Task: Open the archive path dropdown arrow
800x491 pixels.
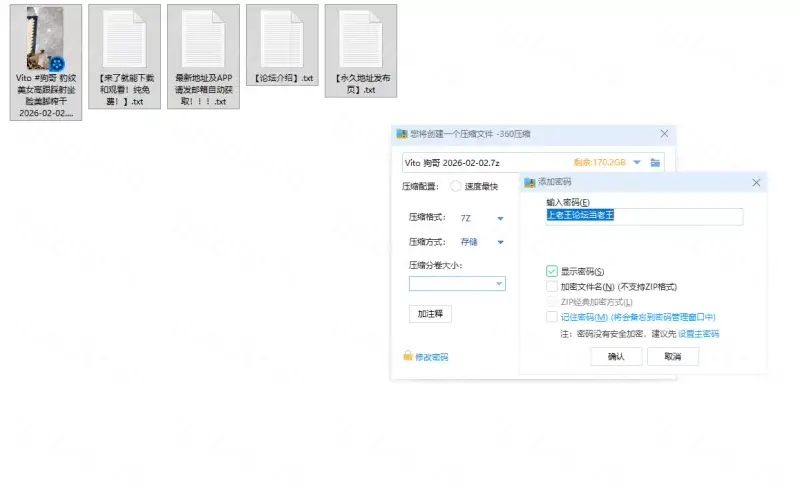Action: point(637,162)
